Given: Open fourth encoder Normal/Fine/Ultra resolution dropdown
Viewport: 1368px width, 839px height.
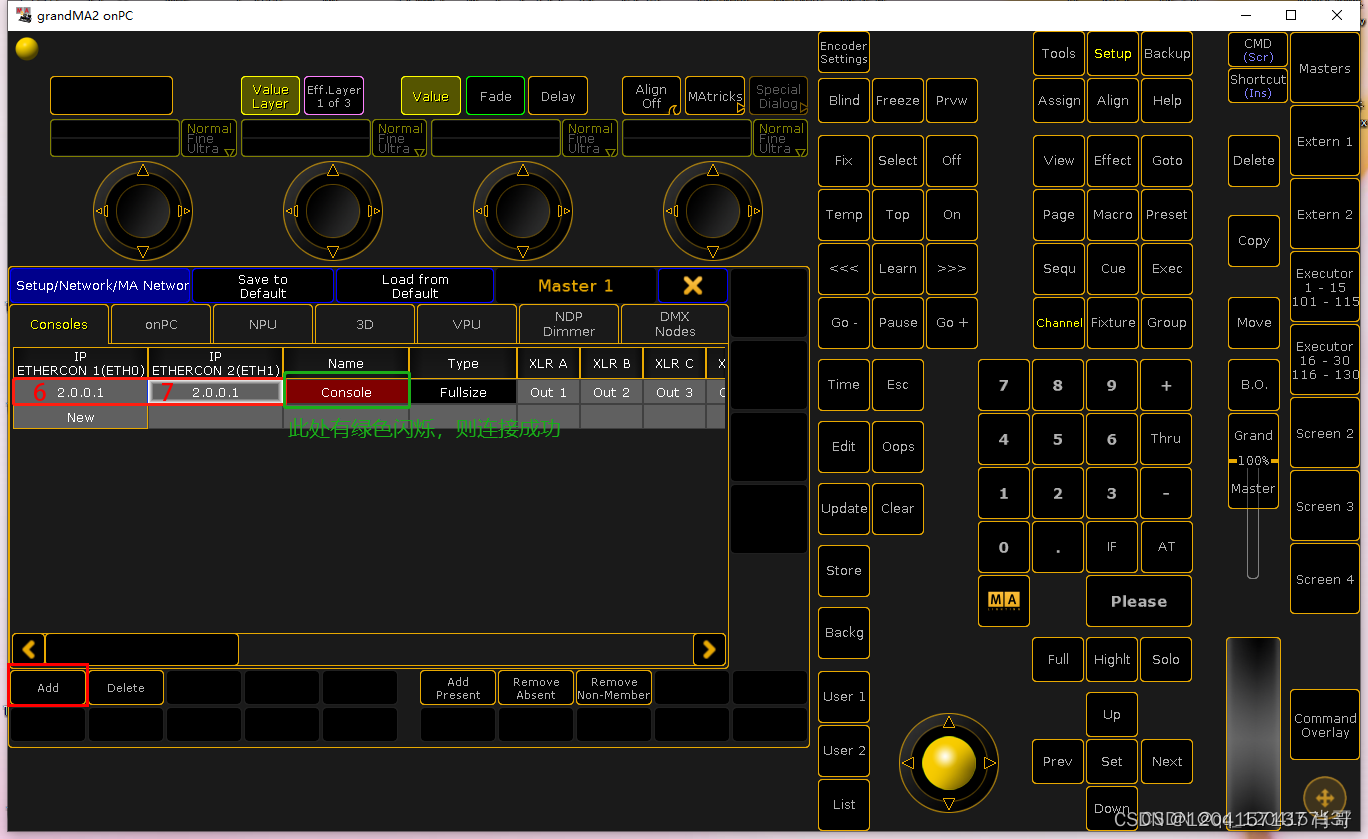Looking at the screenshot, I should click(781, 138).
